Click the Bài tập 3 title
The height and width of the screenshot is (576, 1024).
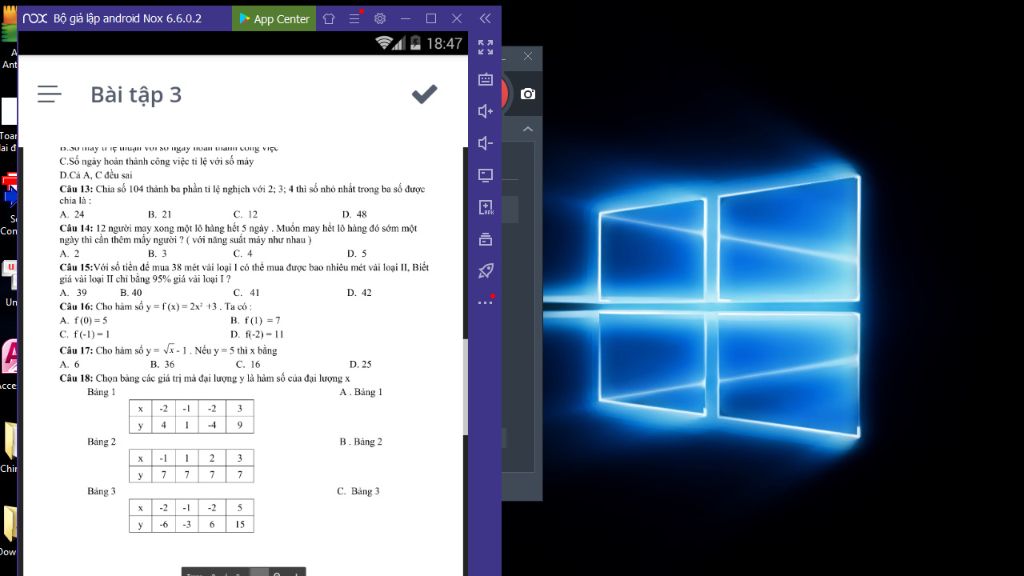pyautogui.click(x=136, y=95)
